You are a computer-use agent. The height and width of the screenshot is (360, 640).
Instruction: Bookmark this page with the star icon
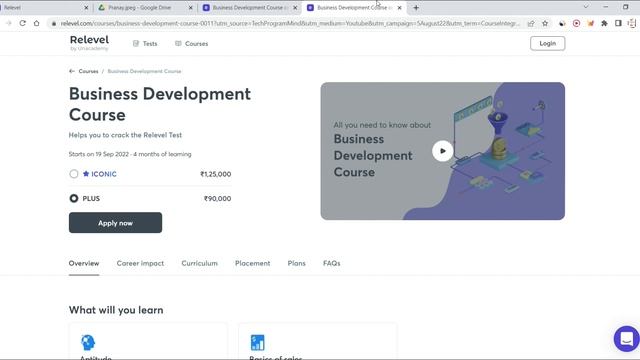point(545,23)
